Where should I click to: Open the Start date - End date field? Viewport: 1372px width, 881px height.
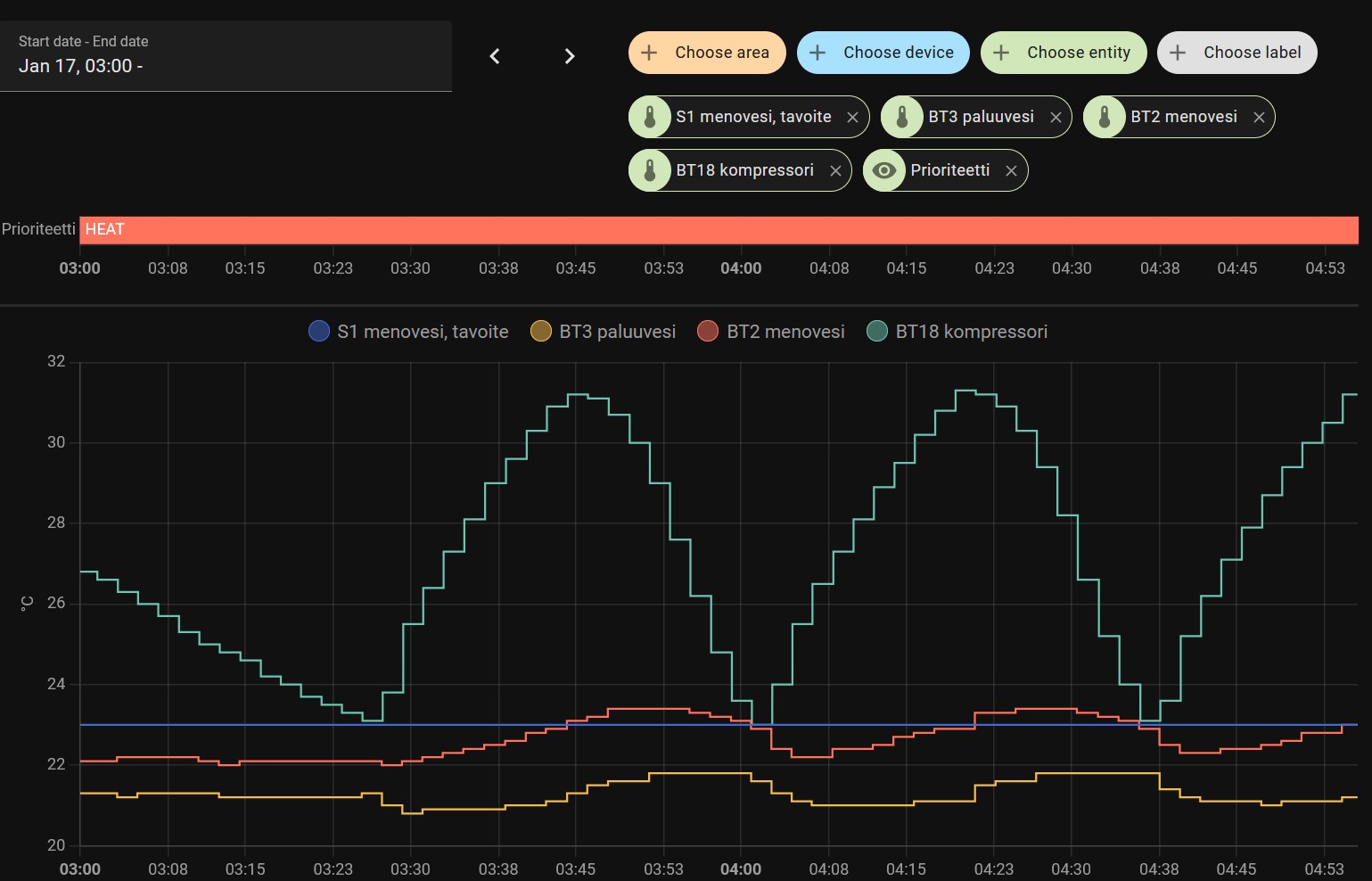click(226, 55)
